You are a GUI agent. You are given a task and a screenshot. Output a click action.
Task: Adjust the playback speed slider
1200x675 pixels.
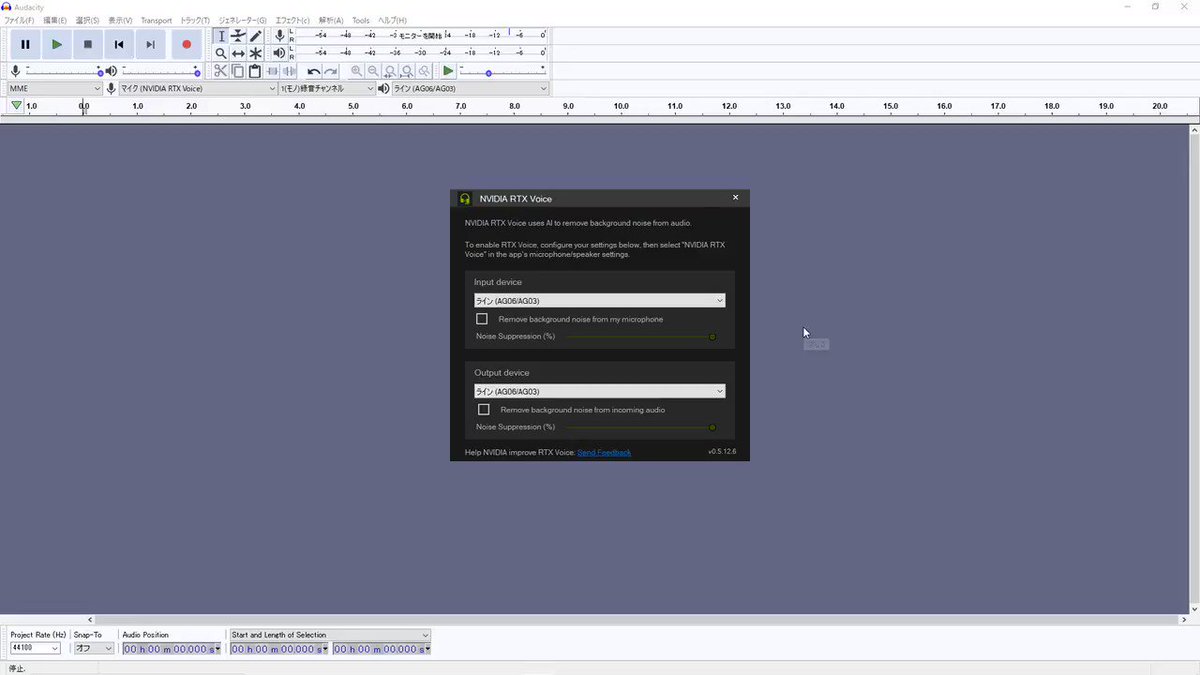tap(502, 71)
